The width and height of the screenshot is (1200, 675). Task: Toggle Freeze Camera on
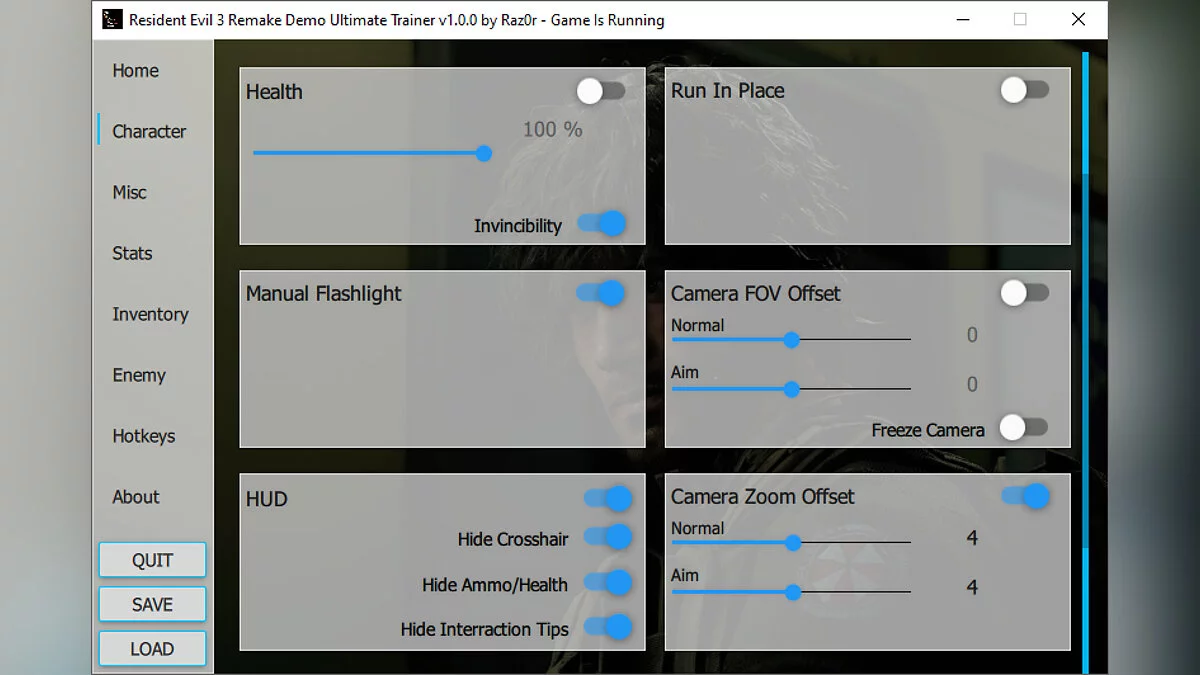click(x=1024, y=428)
